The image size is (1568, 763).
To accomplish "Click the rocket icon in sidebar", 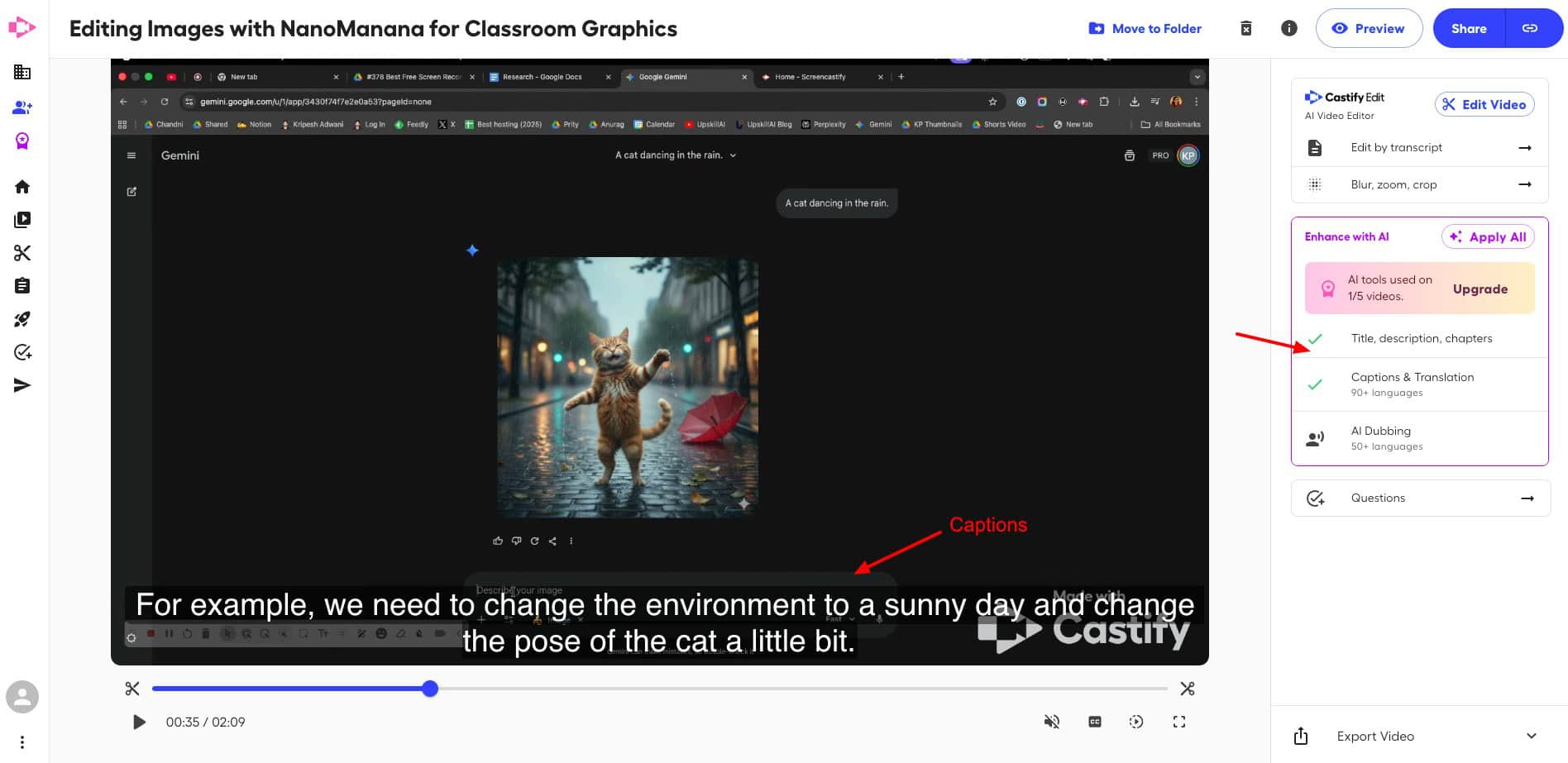I will 22,319.
